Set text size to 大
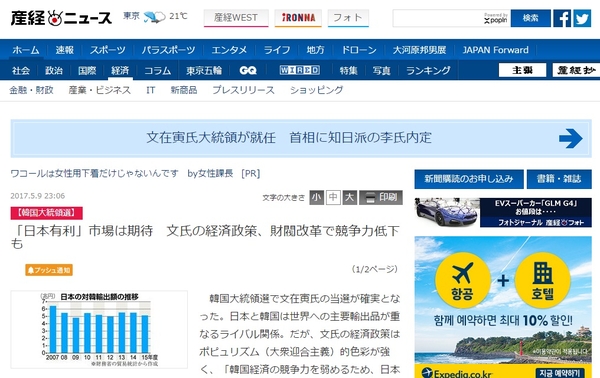Viewport: 600px width, 378px height. [x=350, y=197]
